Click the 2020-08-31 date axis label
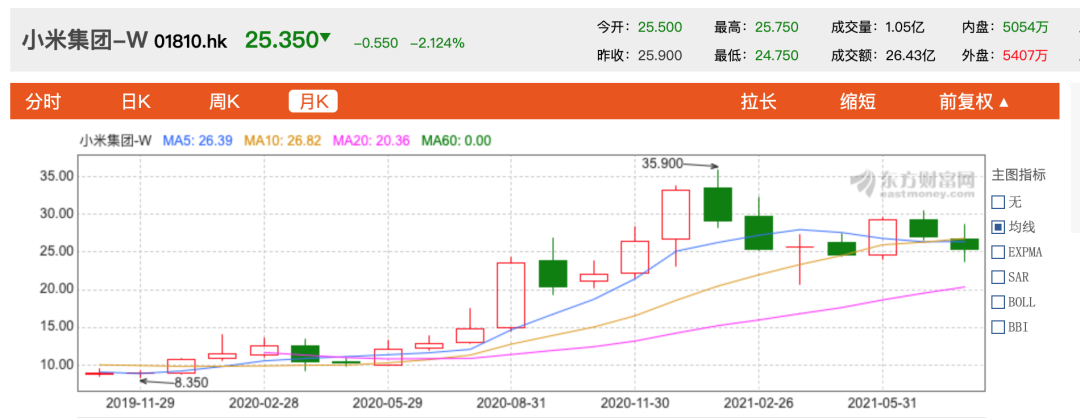 click(512, 402)
